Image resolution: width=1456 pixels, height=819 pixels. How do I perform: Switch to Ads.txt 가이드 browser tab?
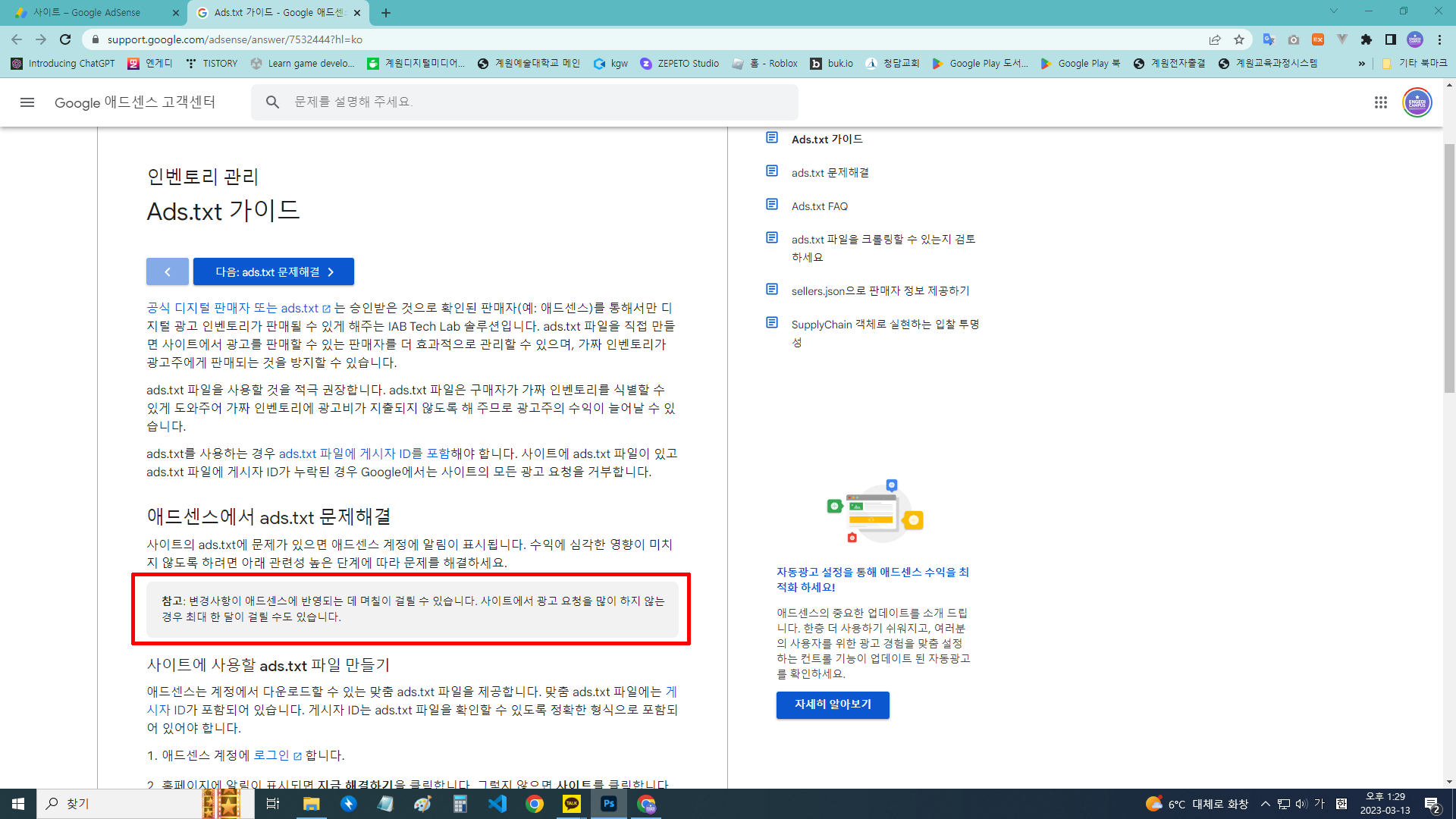278,13
